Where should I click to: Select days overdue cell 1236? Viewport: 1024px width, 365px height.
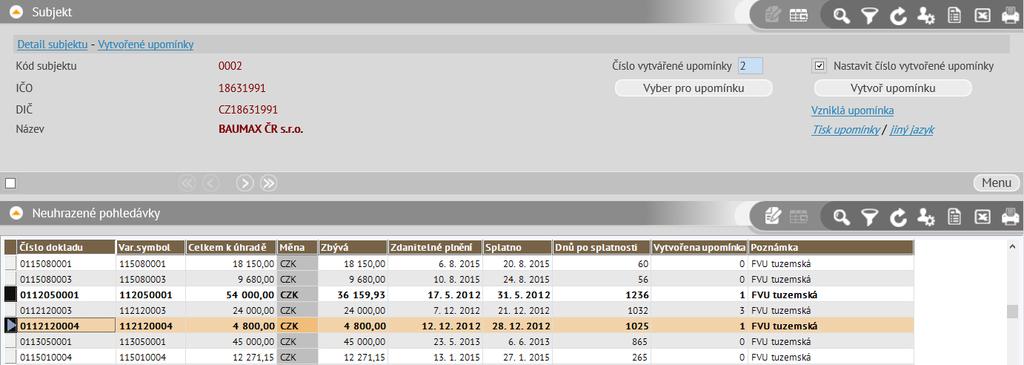click(x=601, y=294)
